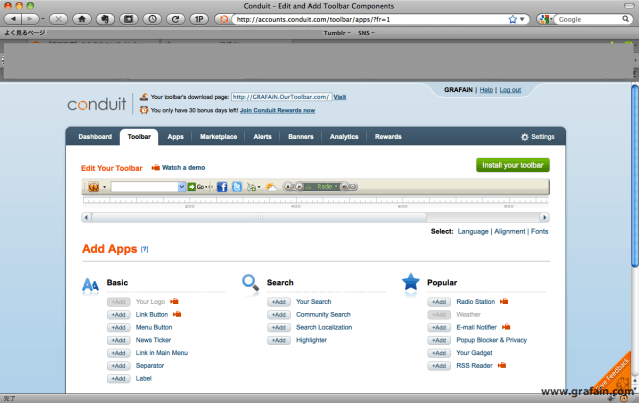Click the Visit link for download page
This screenshot has height=403, width=639.
pos(339,97)
